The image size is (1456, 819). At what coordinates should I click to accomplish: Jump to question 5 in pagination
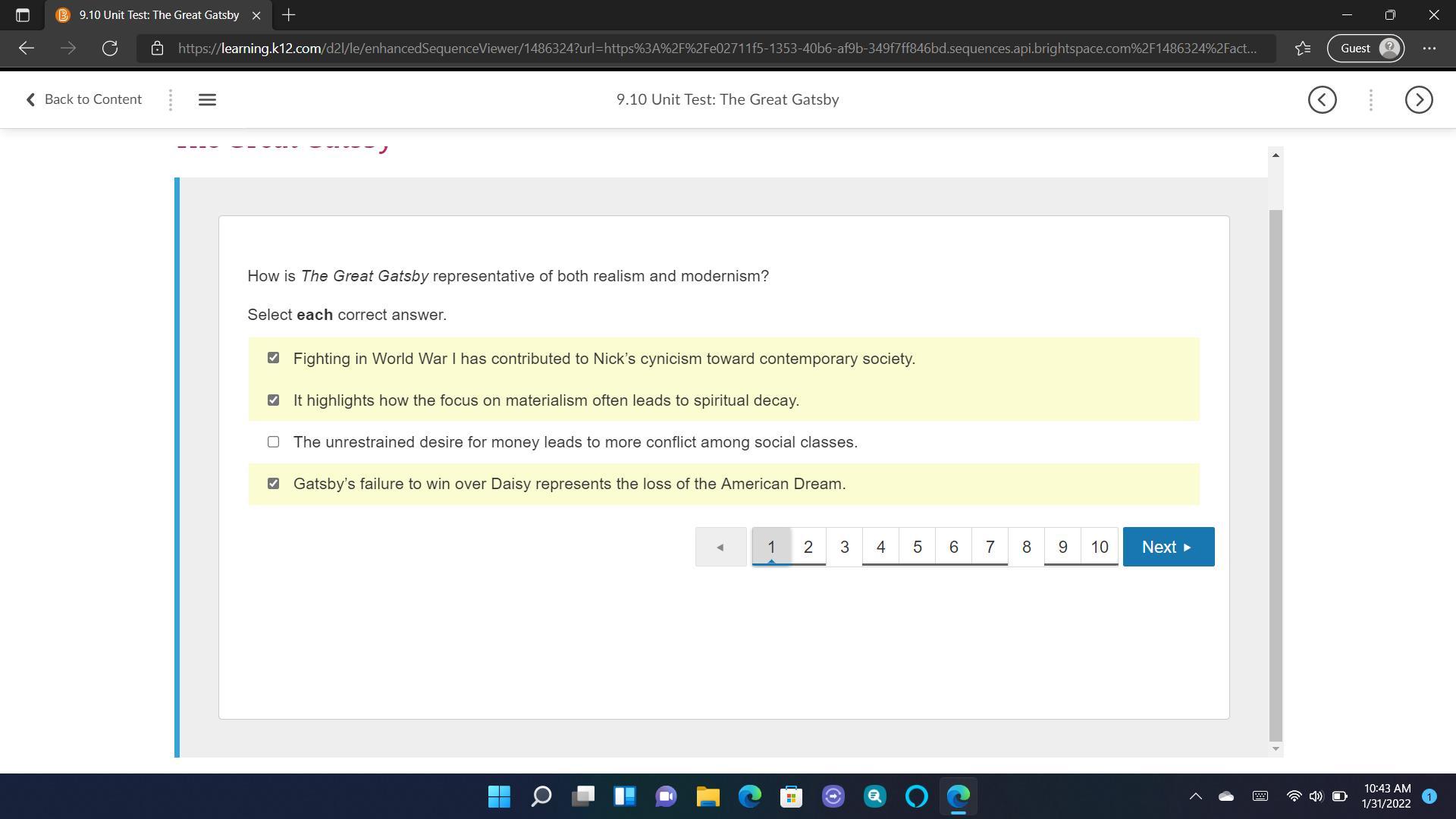point(917,547)
